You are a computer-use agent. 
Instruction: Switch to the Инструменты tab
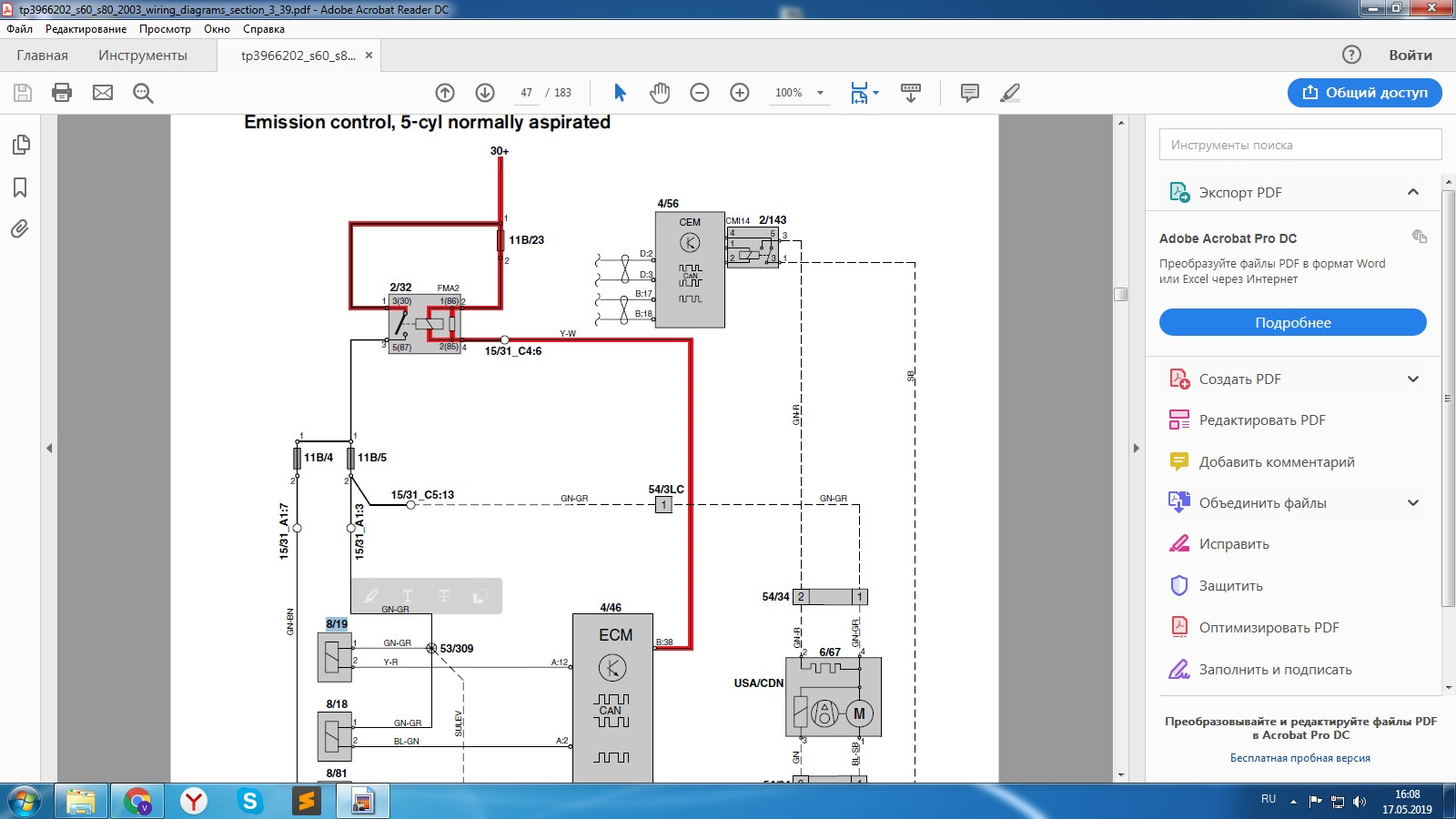pos(143,55)
